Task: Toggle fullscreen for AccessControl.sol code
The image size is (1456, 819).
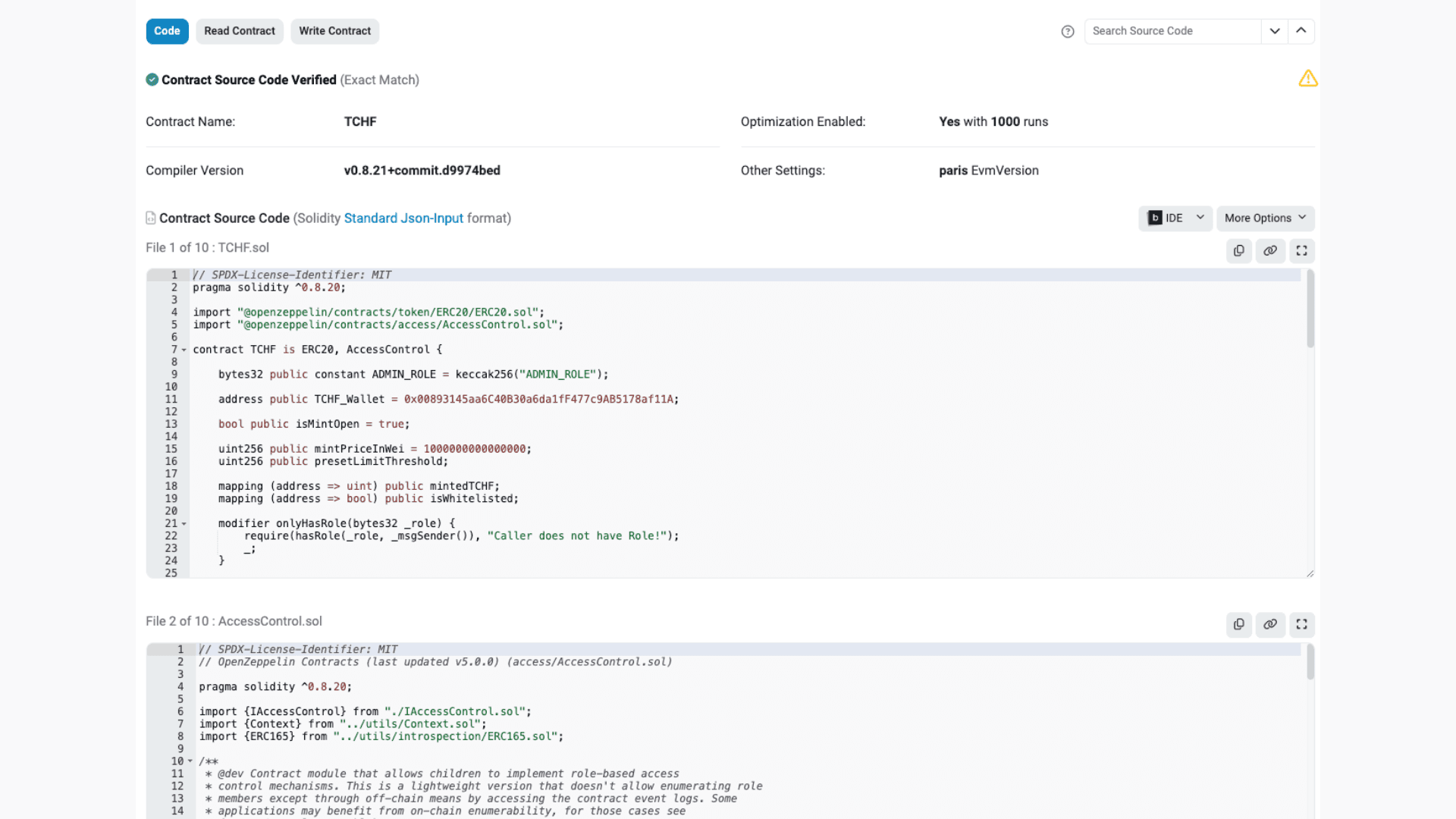Action: (x=1301, y=624)
